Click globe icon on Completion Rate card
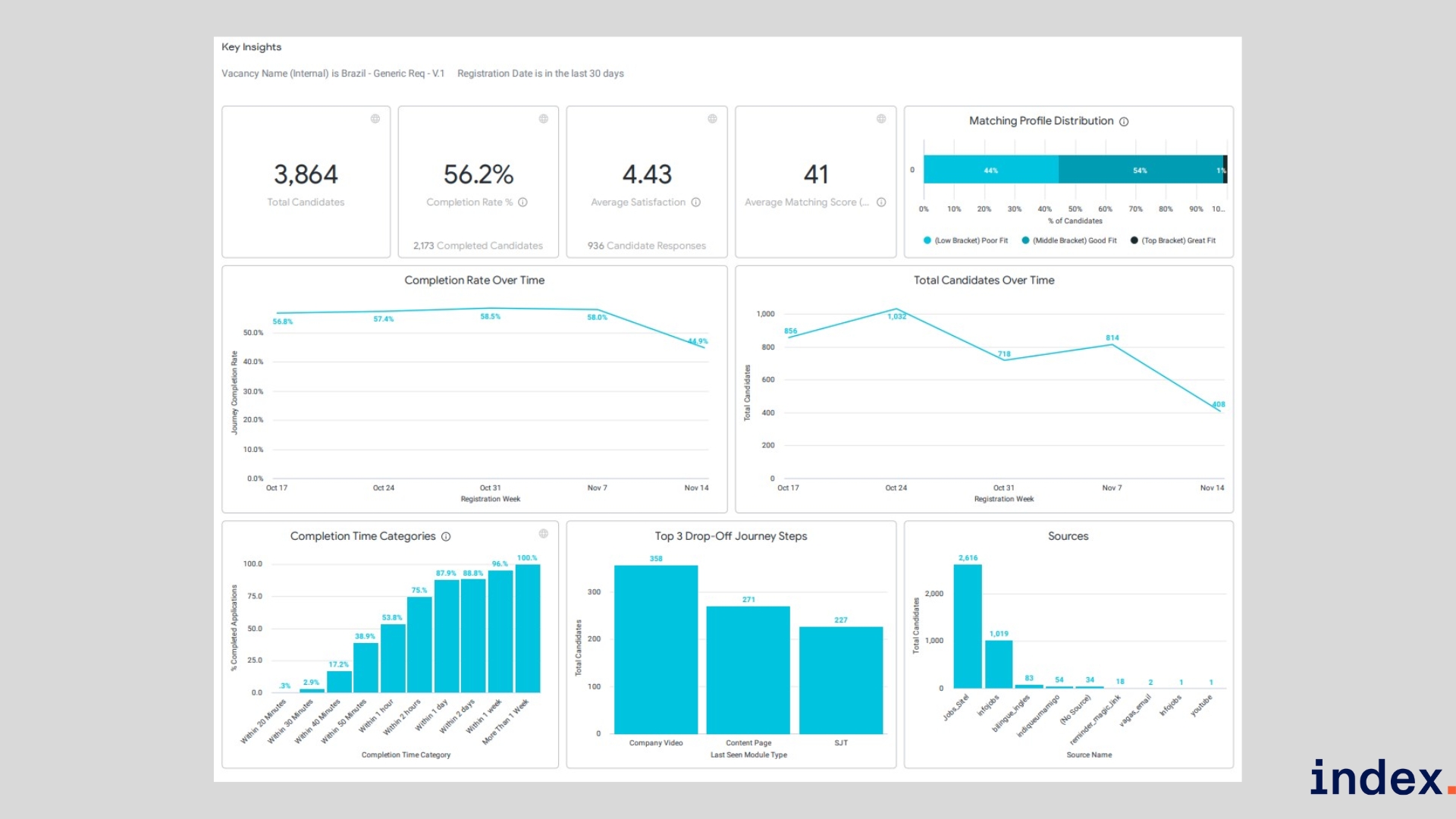1456x819 pixels. point(543,119)
